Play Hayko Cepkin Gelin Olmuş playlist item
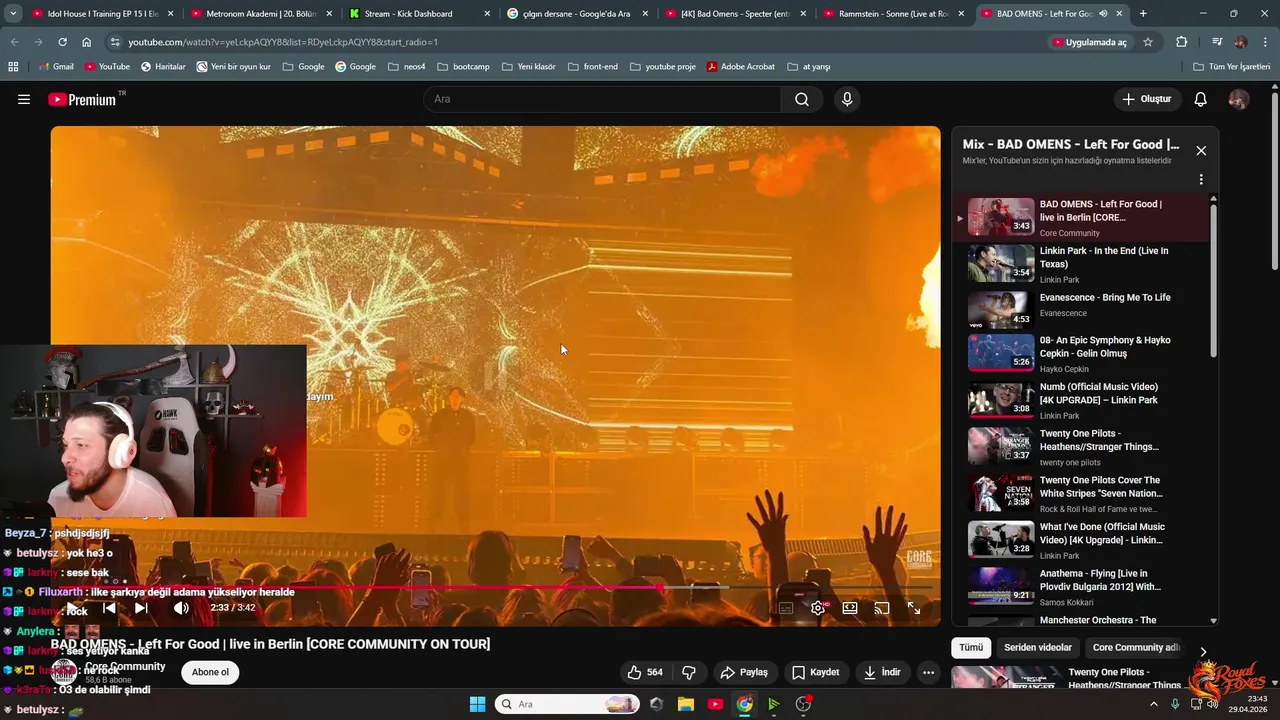 click(1083, 355)
